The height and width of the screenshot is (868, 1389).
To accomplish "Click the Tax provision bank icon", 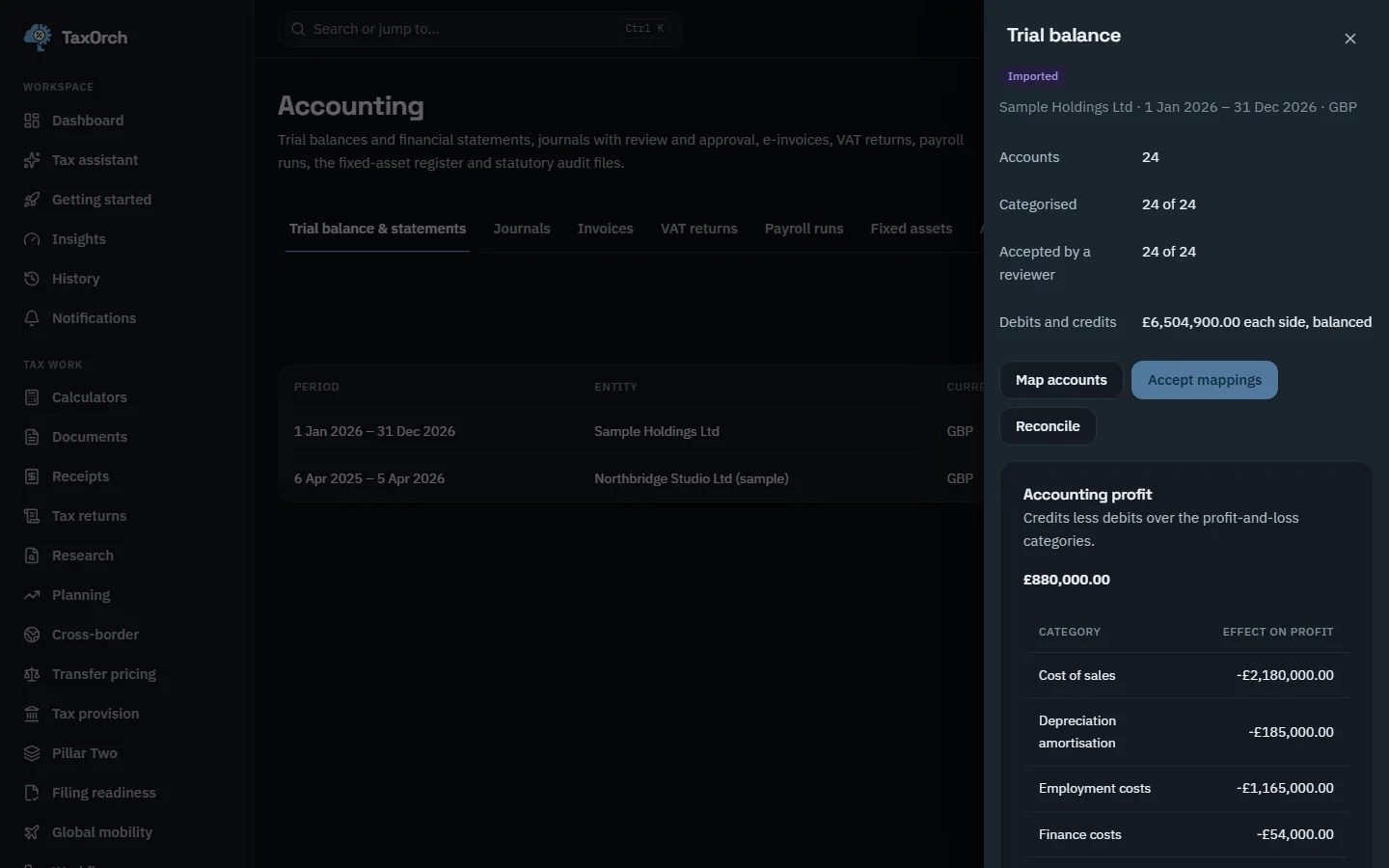I will (x=32, y=714).
